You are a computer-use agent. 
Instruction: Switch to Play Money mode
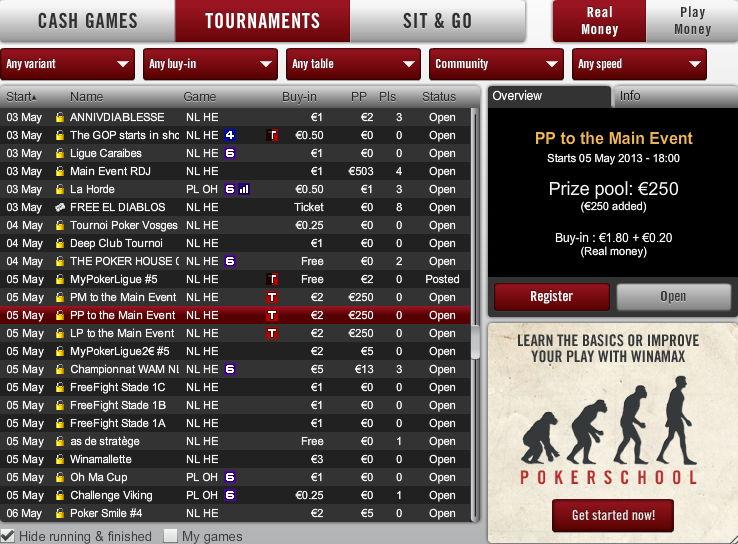pyautogui.click(x=692, y=21)
